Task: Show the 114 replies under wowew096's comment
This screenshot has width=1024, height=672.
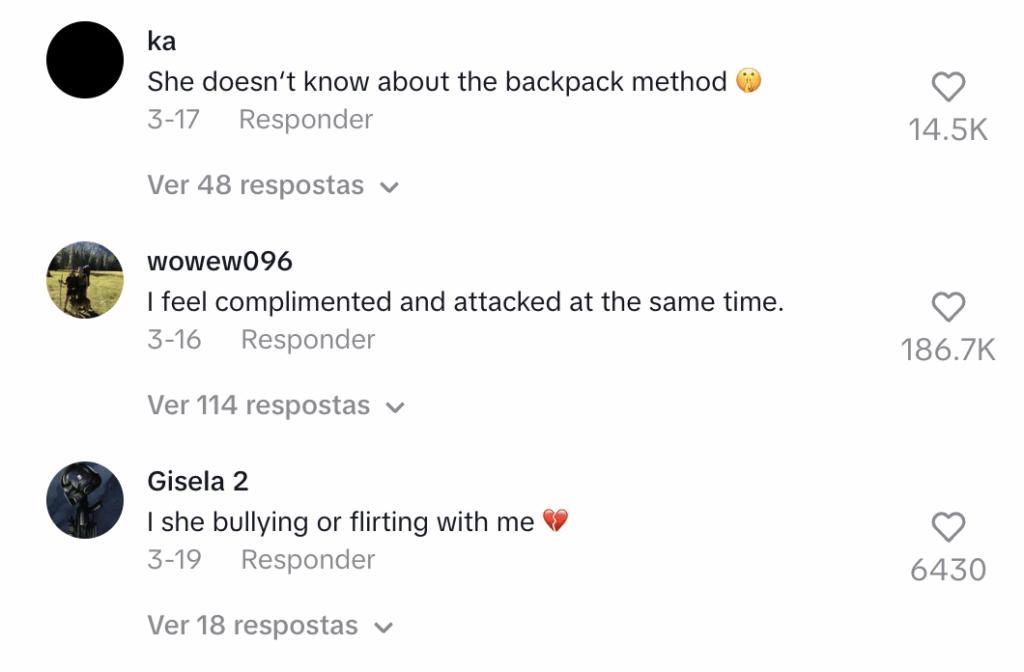Action: click(275, 406)
